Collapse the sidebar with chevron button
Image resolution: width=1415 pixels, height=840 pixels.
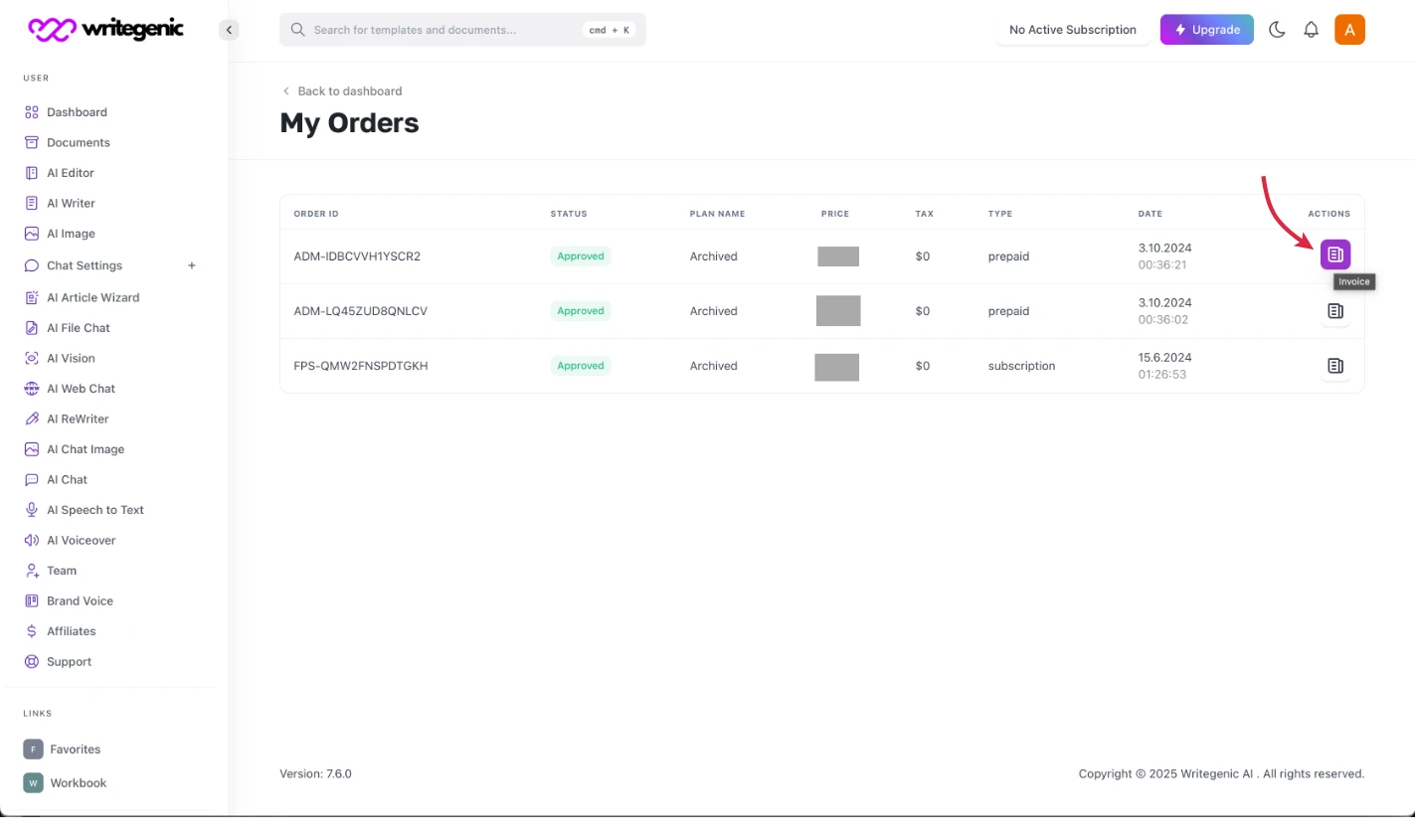[229, 30]
